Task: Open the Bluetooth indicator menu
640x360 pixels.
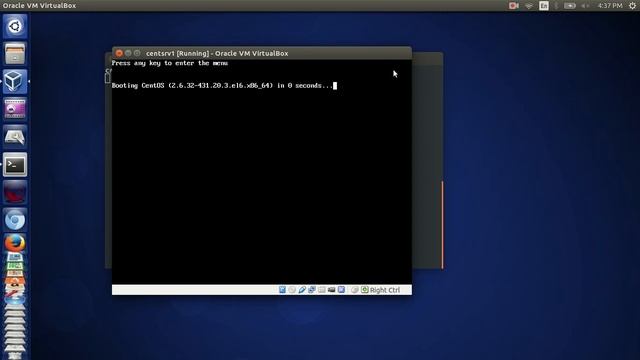Action: (556, 6)
